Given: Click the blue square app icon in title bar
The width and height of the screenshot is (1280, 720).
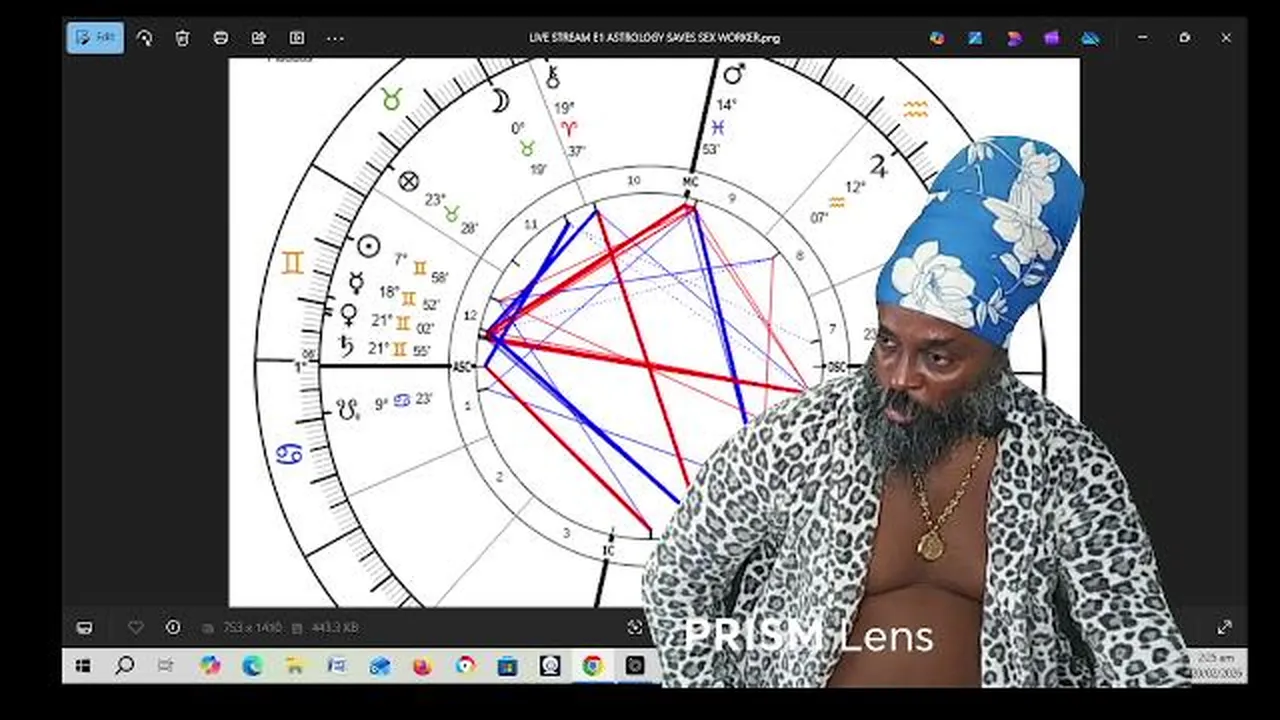Looking at the screenshot, I should click(975, 38).
